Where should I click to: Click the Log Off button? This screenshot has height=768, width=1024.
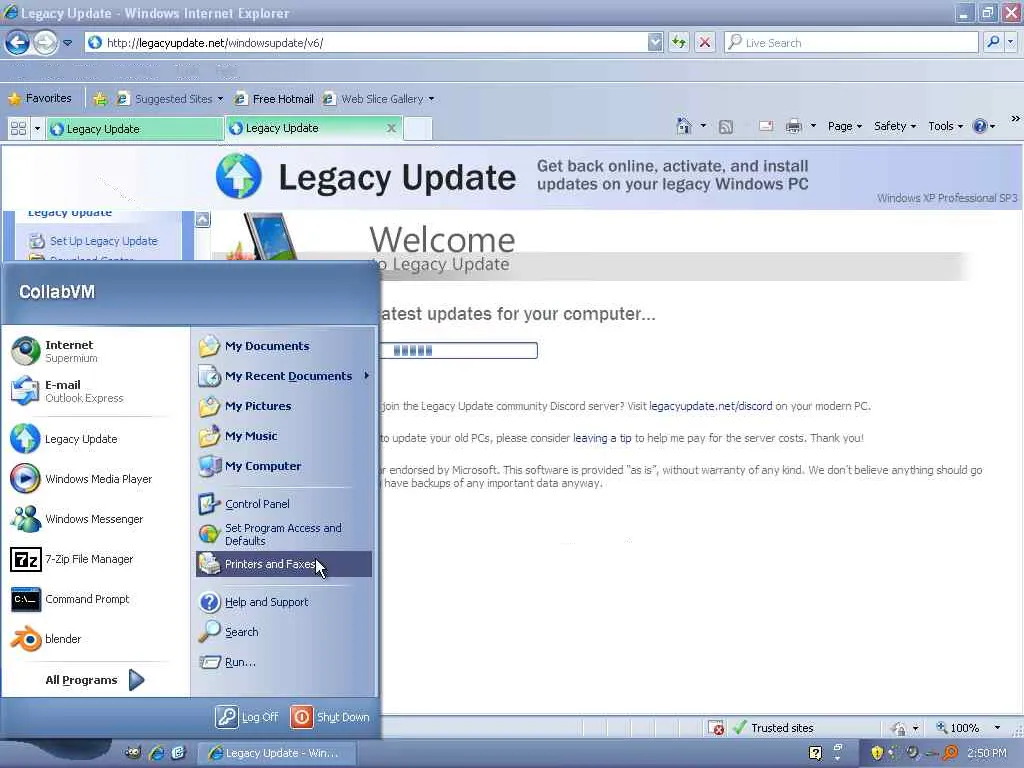click(x=247, y=717)
